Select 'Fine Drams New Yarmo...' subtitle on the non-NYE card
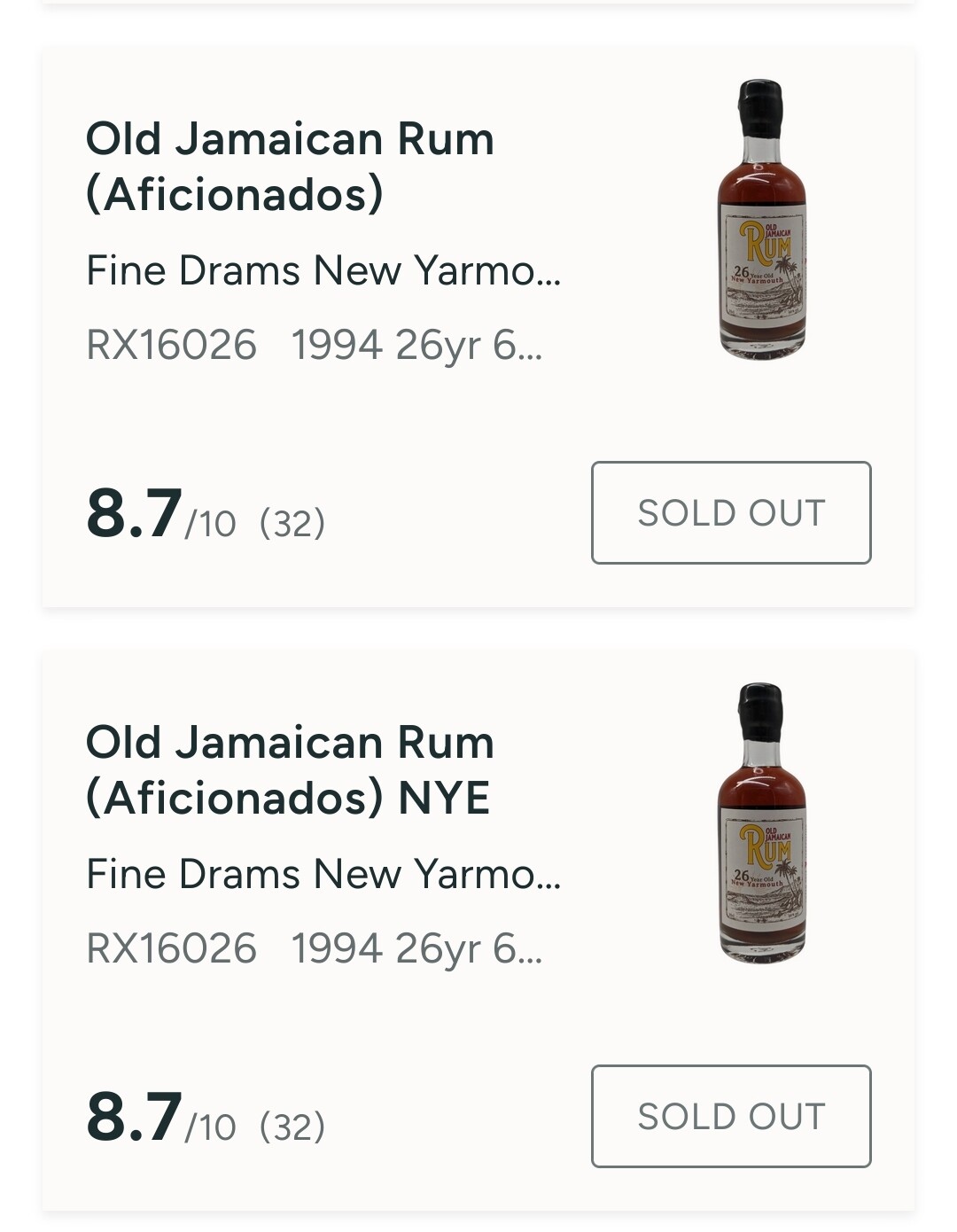The image size is (957, 1232). click(x=323, y=270)
